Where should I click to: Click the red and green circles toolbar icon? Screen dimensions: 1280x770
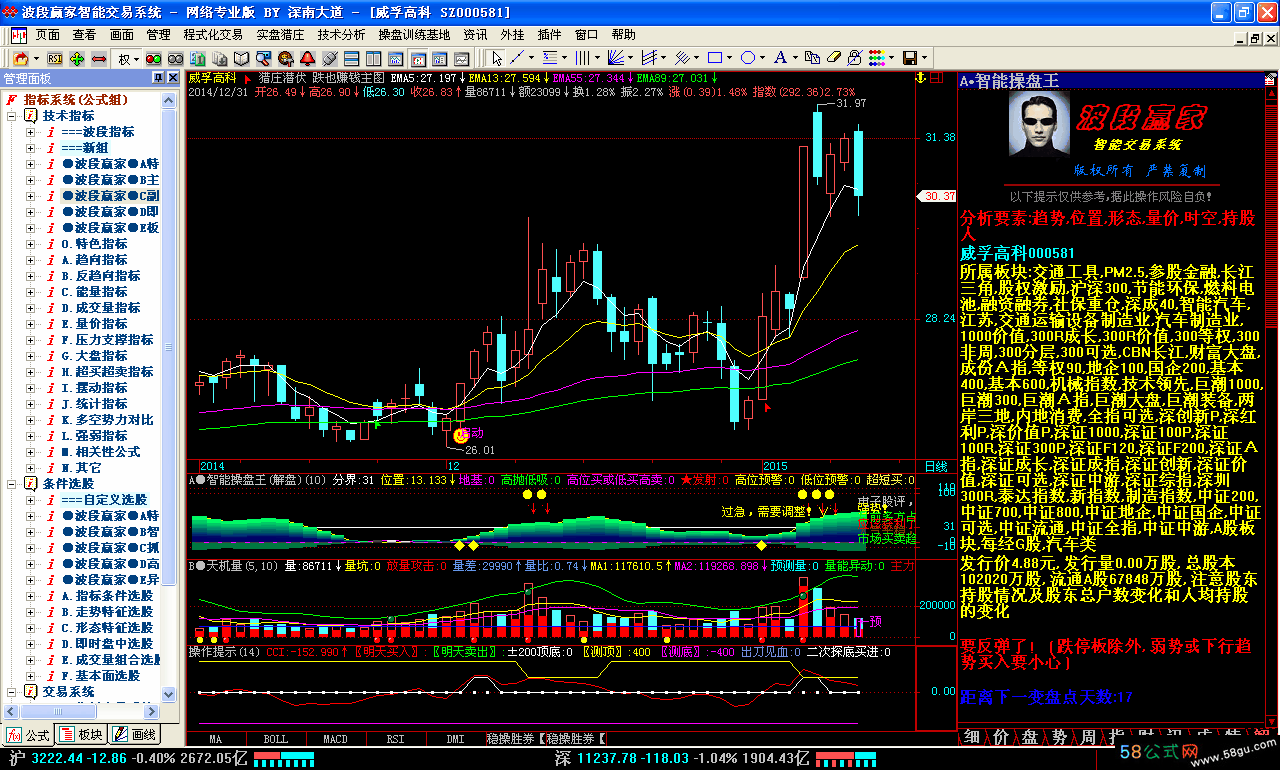coord(153,58)
